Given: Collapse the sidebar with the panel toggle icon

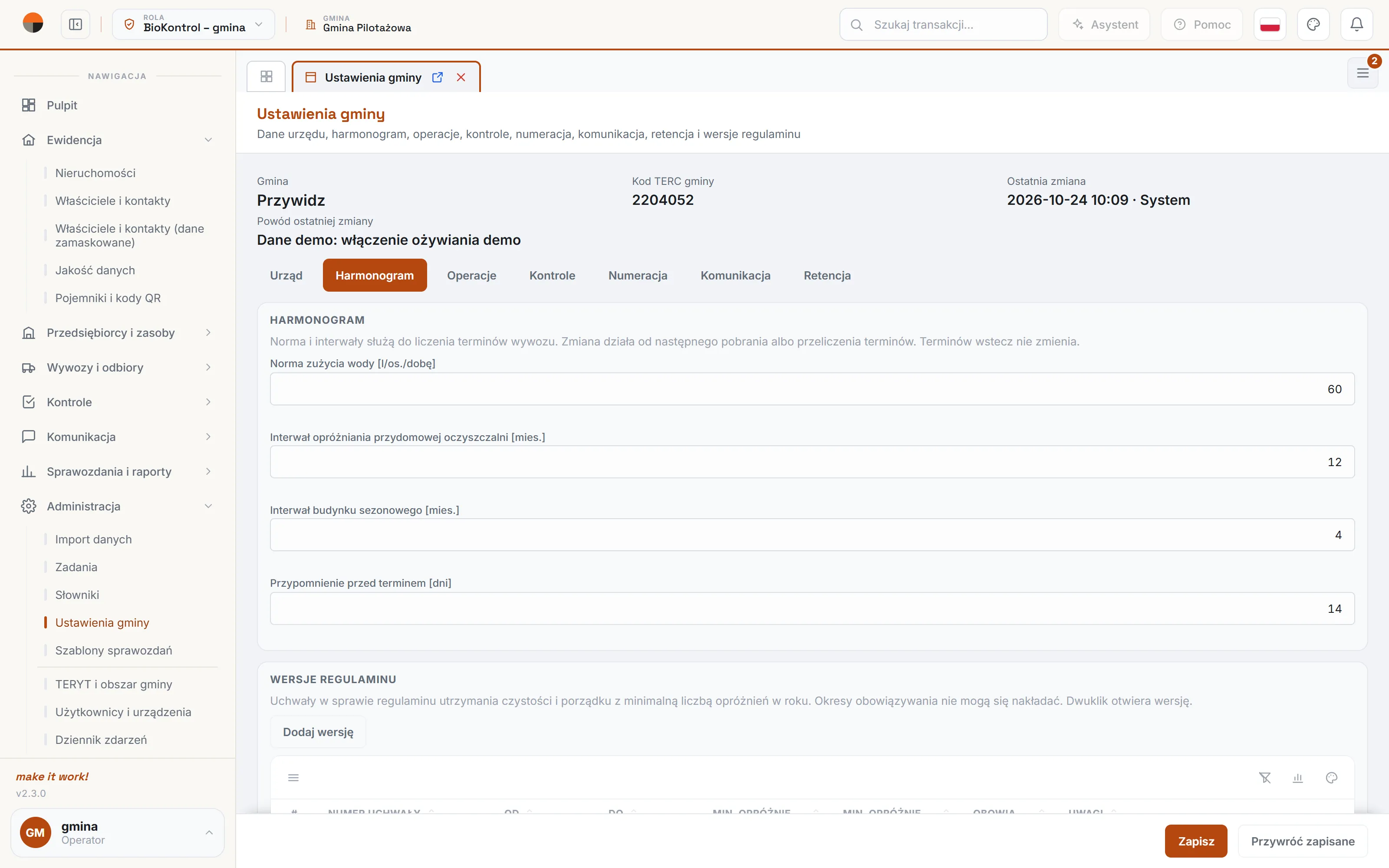Looking at the screenshot, I should pos(75,25).
